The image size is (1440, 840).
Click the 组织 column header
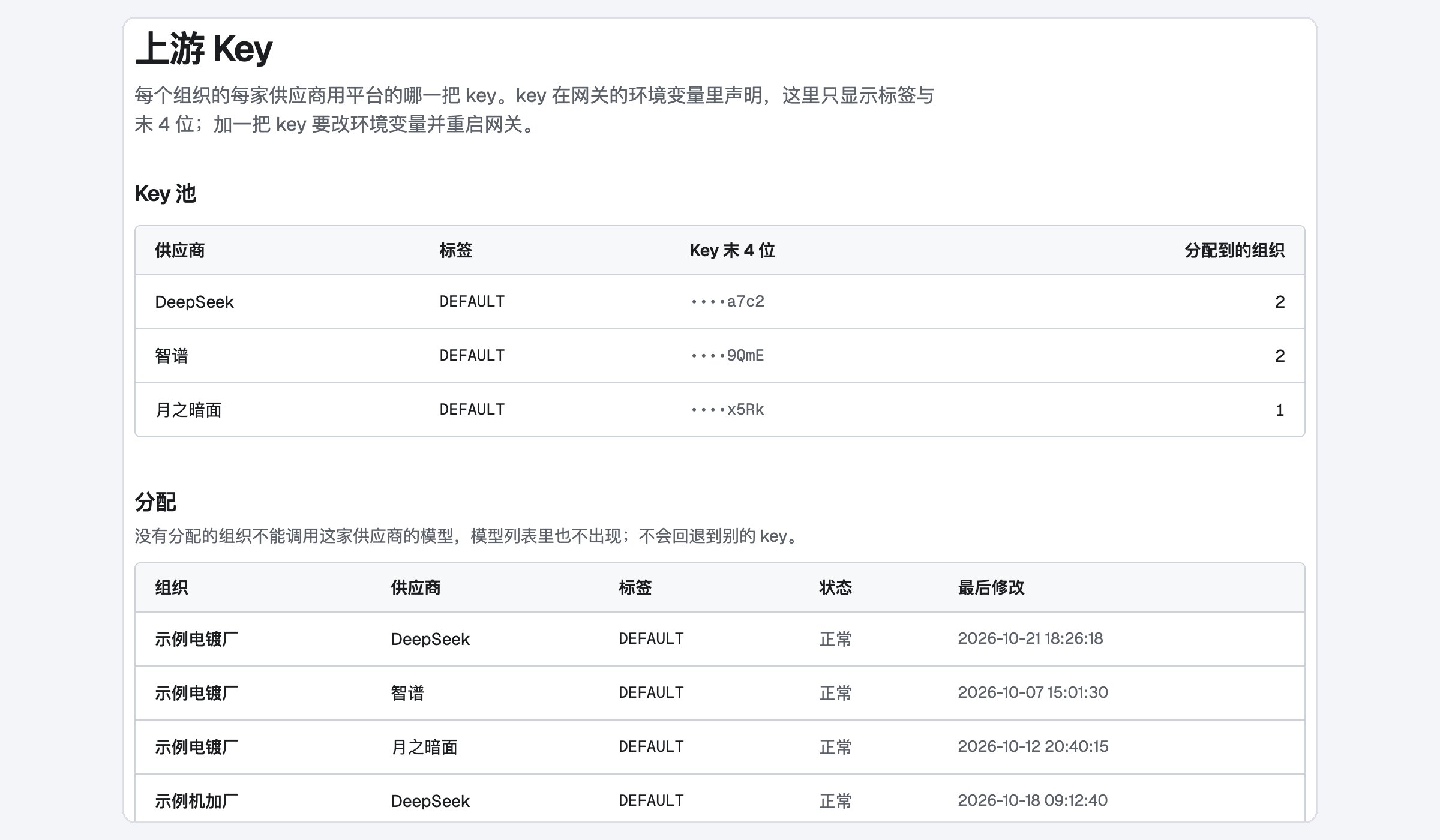point(172,587)
